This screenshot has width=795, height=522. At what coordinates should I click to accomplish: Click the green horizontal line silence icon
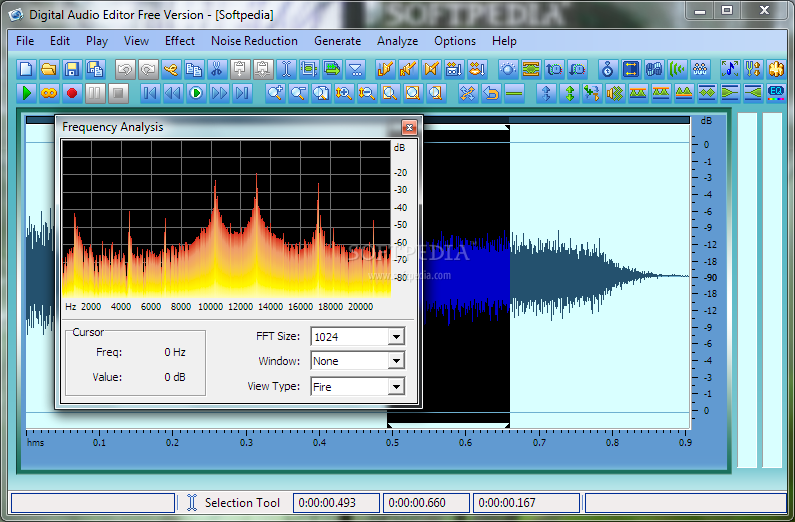tap(514, 93)
